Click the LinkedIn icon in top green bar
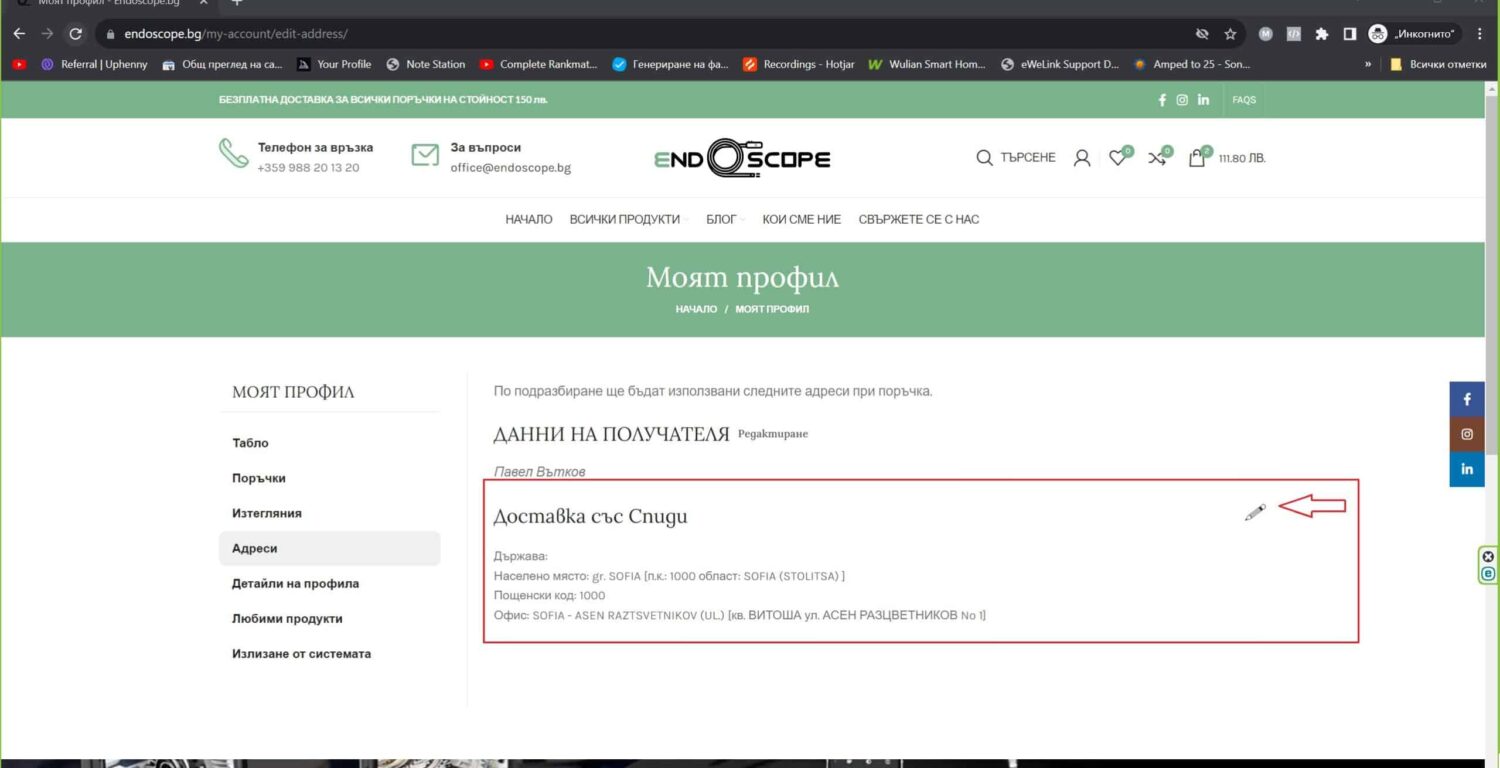Image resolution: width=1500 pixels, height=768 pixels. pyautogui.click(x=1203, y=100)
